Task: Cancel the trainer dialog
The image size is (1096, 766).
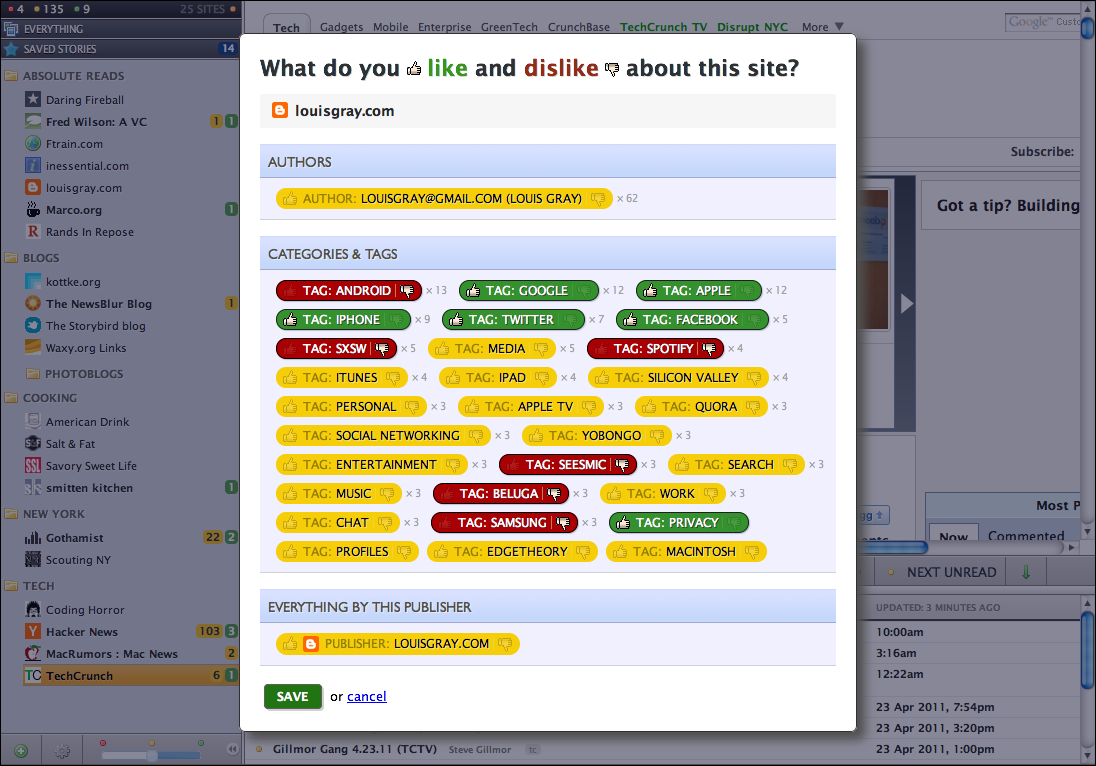Action: click(367, 696)
